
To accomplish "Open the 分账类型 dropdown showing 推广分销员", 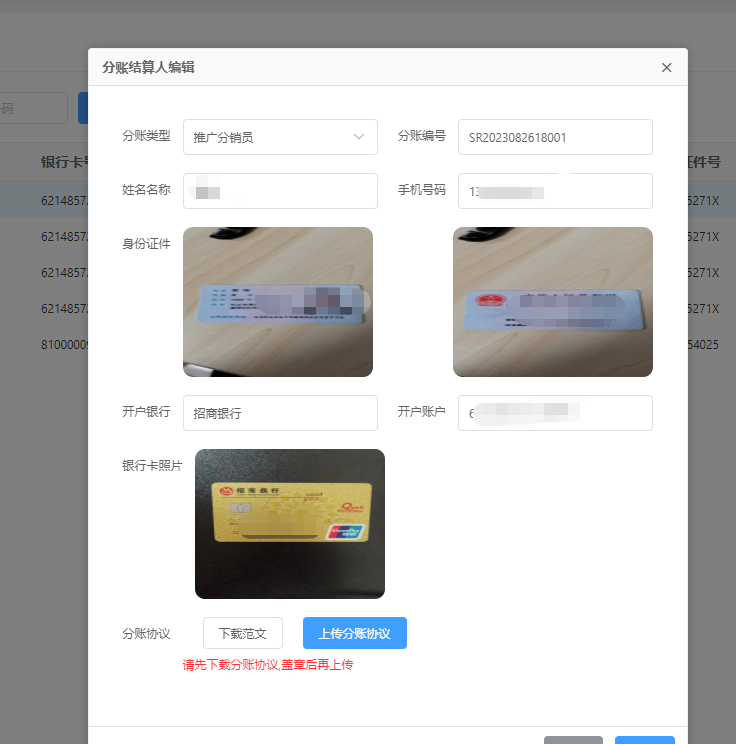I will [270, 137].
